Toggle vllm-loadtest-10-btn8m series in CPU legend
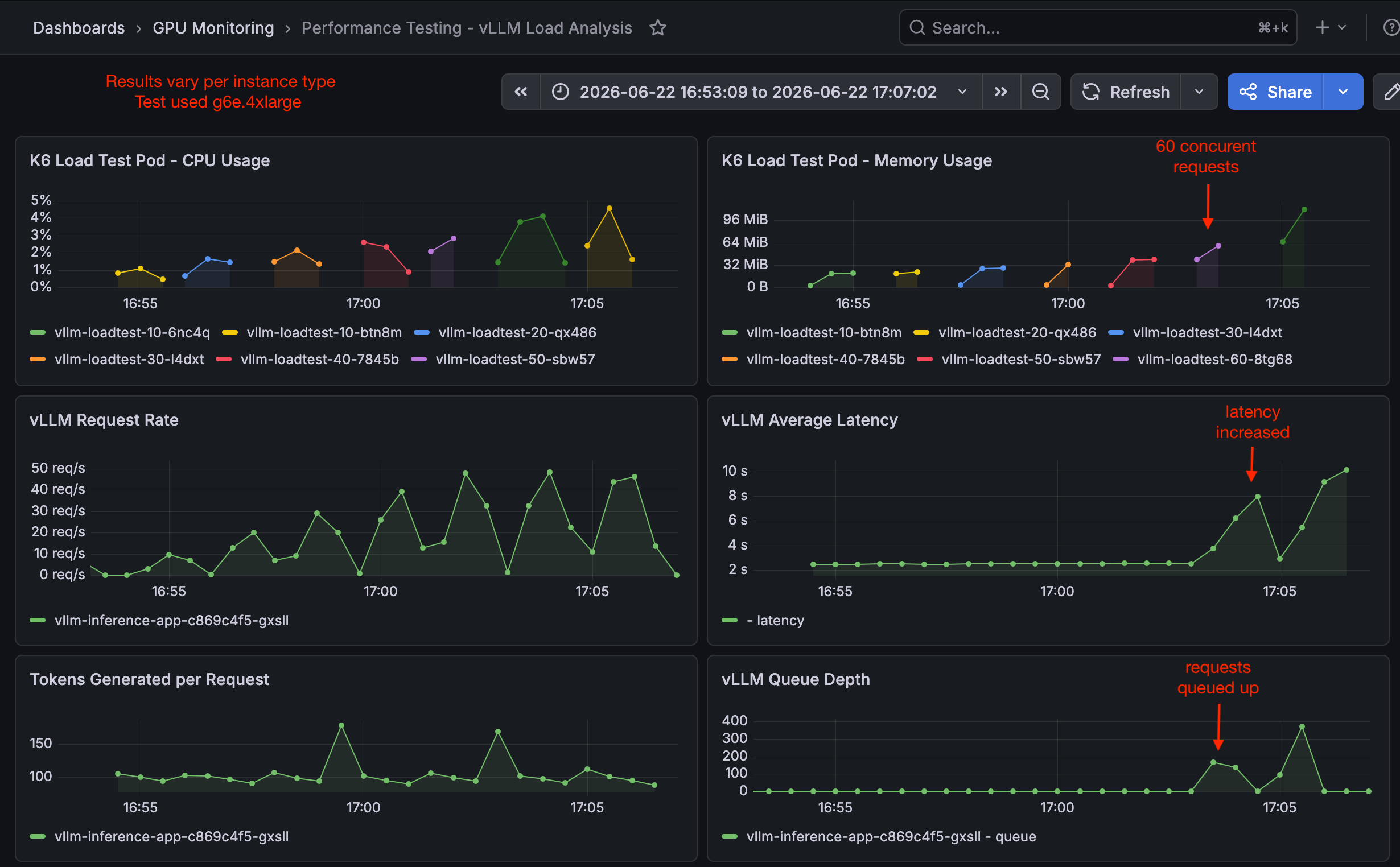This screenshot has height=867, width=1400. pos(324,333)
